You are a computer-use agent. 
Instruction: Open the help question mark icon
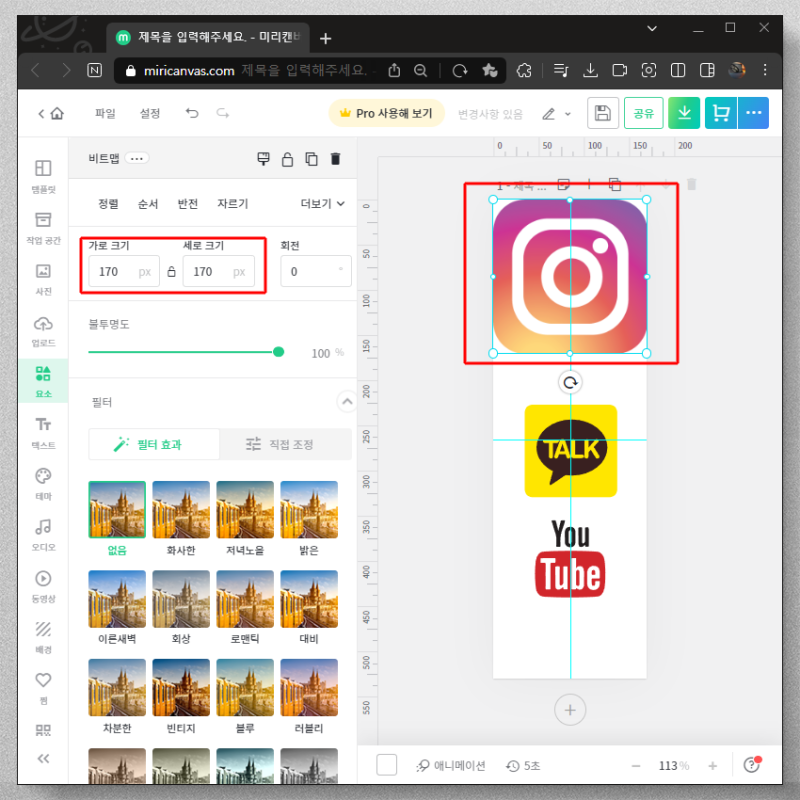[752, 765]
